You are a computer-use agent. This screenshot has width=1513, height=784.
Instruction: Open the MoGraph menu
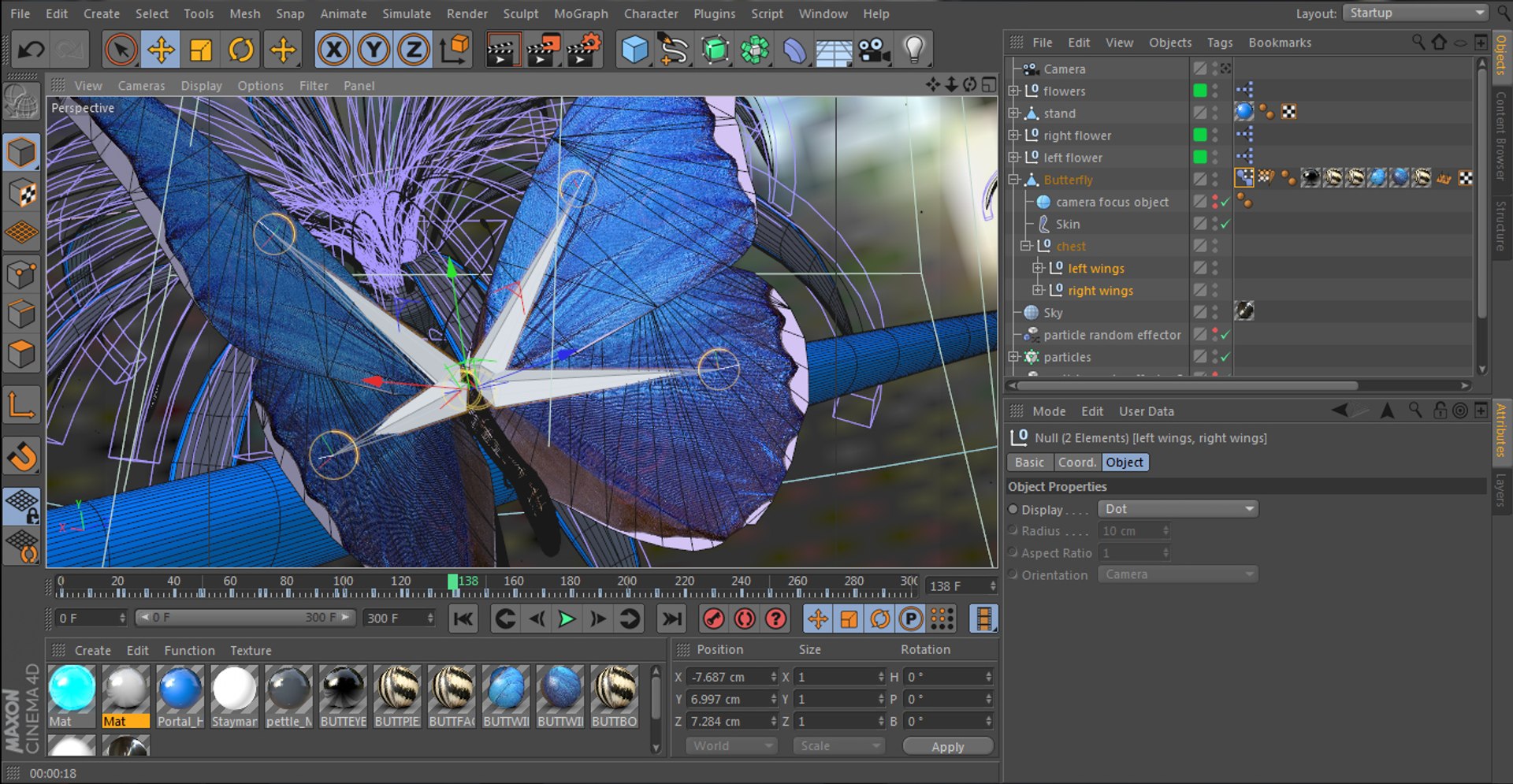pos(581,13)
